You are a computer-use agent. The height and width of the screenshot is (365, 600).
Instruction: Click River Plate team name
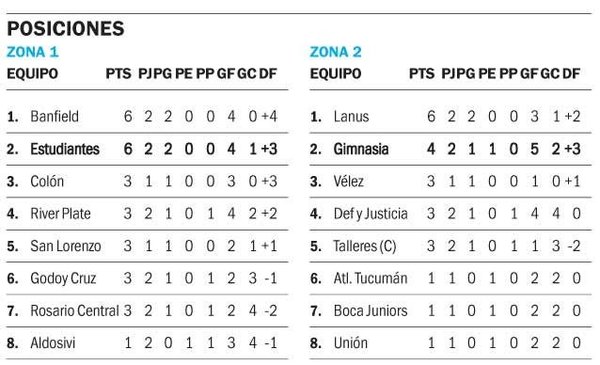[x=60, y=213]
